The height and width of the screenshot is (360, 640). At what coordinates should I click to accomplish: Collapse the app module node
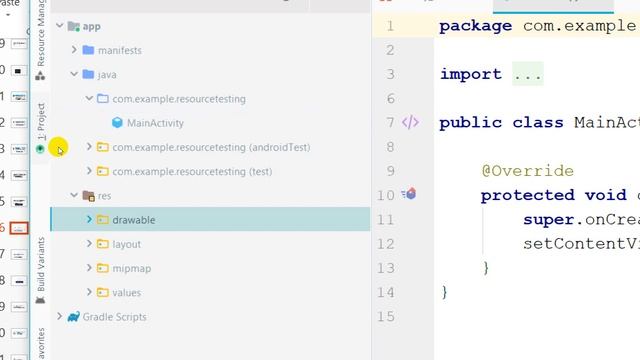[60, 26]
